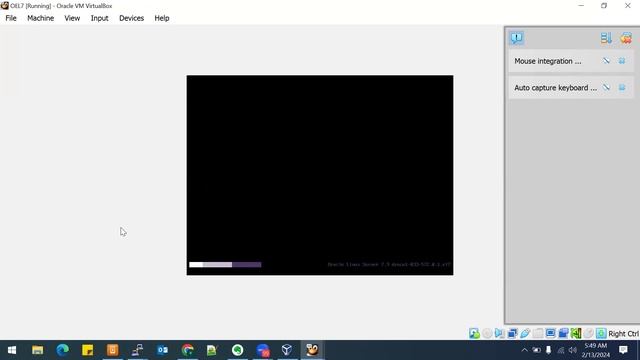The height and width of the screenshot is (360, 640).
Task: Open the Windows Start menu
Action: tap(12, 350)
